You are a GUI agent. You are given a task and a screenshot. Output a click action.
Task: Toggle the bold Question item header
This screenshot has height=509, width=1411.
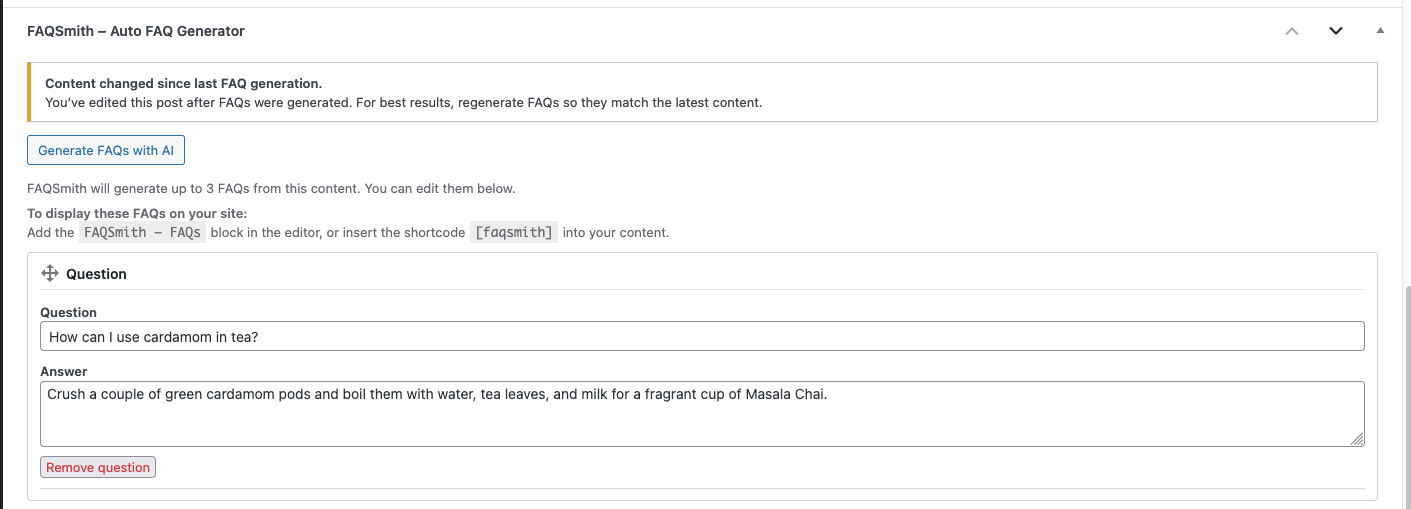click(x=96, y=274)
